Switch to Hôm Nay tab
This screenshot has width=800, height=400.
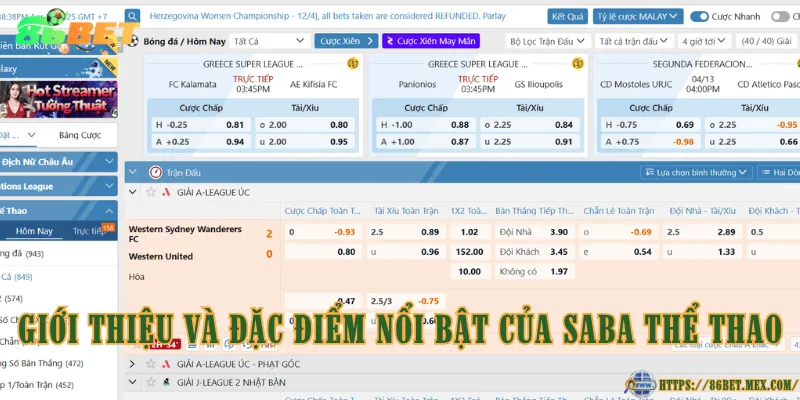coord(34,231)
